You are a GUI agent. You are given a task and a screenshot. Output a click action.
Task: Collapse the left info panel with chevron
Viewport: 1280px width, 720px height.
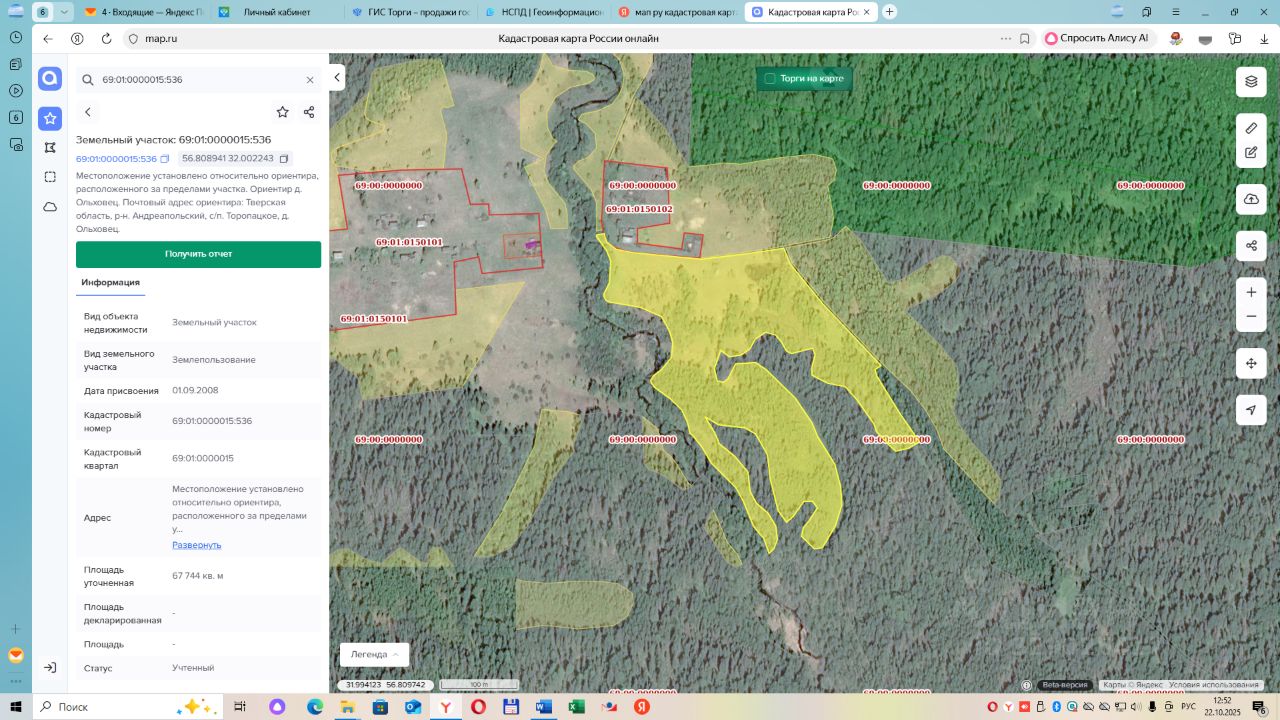[338, 77]
